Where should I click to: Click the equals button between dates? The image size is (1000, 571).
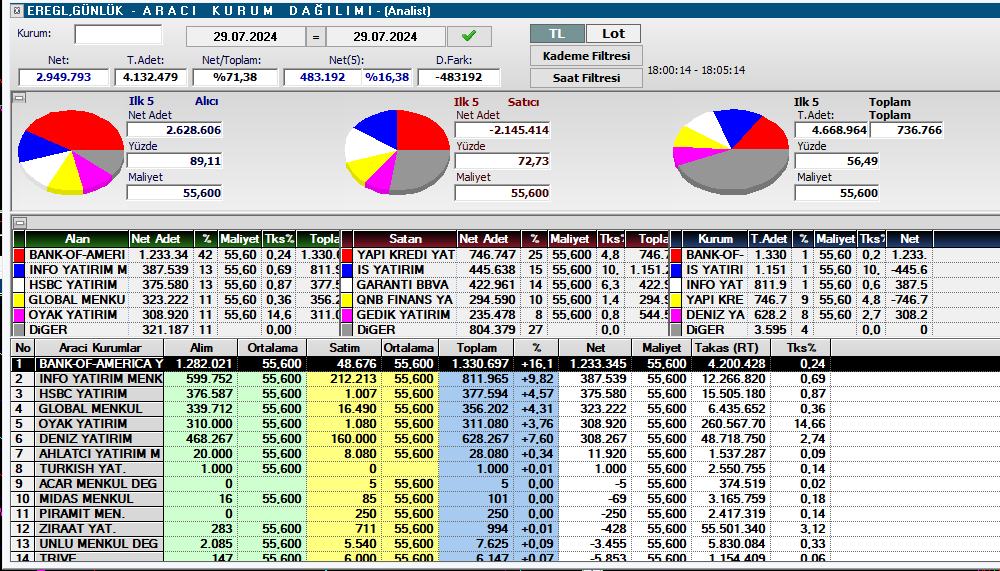316,36
